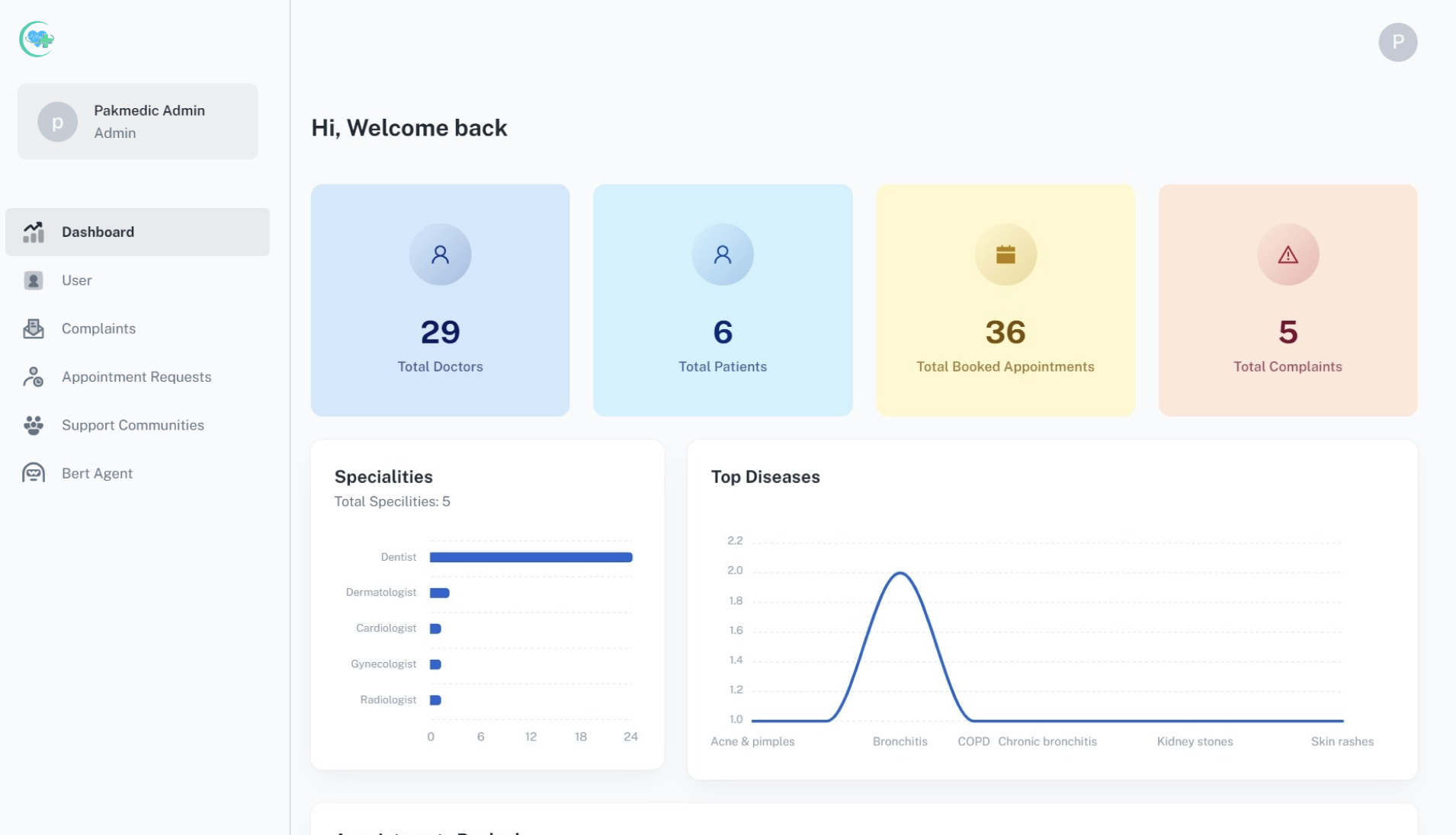Click the Total Doctors person icon
This screenshot has width=1456, height=835.
pyautogui.click(x=440, y=254)
